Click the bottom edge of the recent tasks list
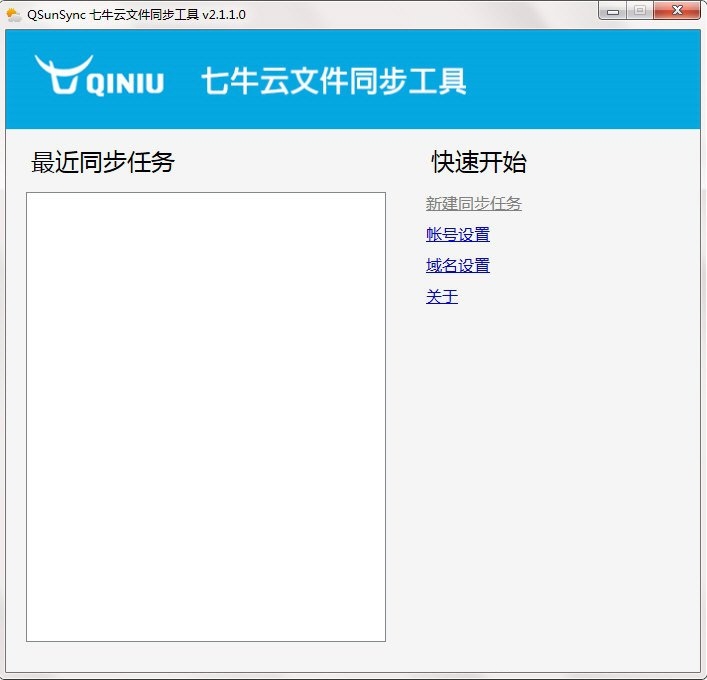Viewport: 707px width, 680px height. [205, 640]
